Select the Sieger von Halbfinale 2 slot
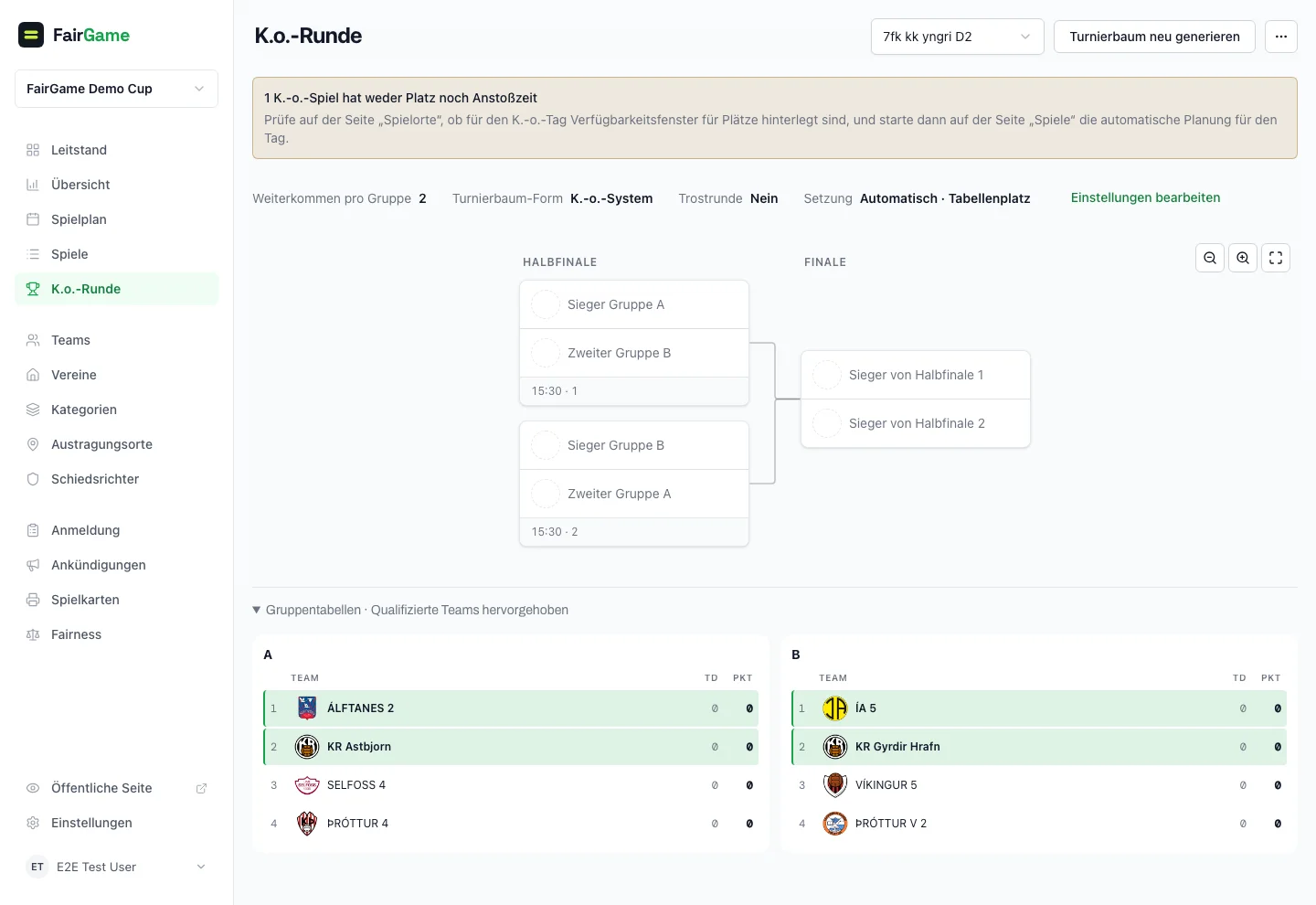Image resolution: width=1316 pixels, height=905 pixels. (916, 423)
